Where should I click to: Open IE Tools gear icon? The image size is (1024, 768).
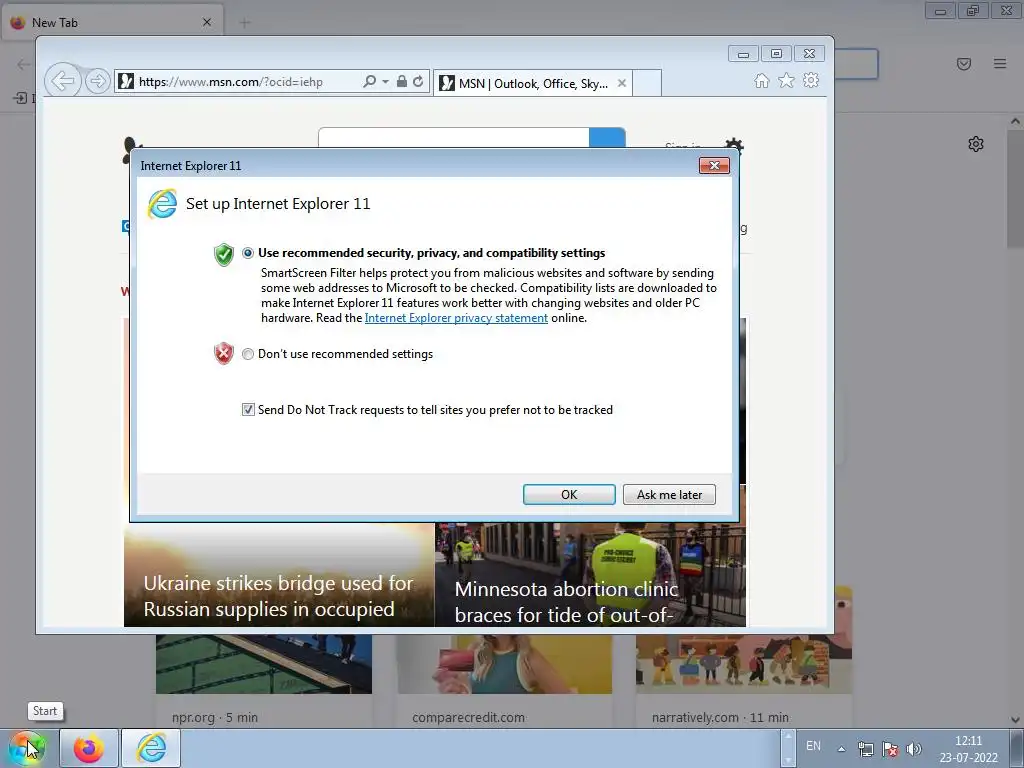810,80
